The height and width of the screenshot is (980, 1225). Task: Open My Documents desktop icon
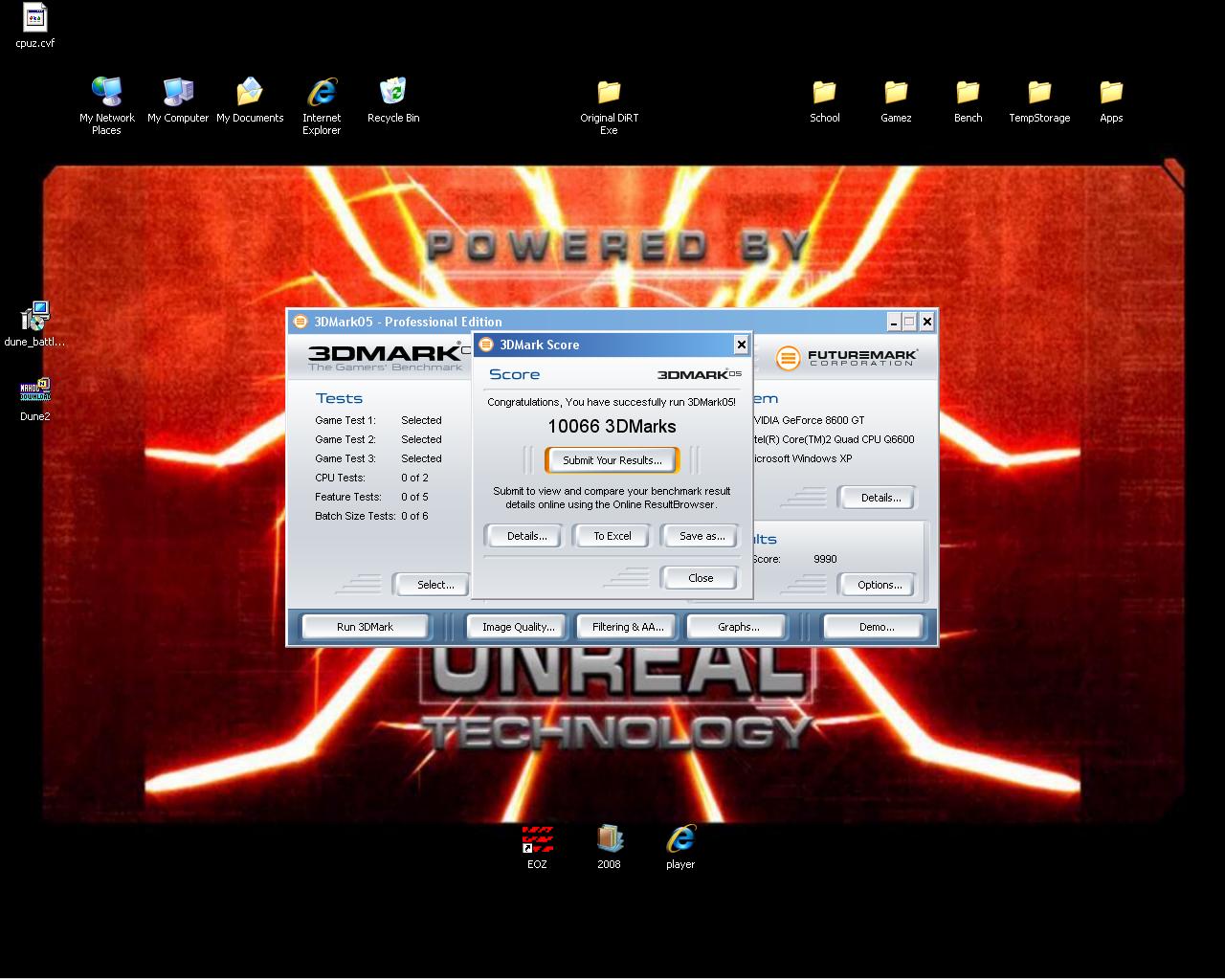250,92
